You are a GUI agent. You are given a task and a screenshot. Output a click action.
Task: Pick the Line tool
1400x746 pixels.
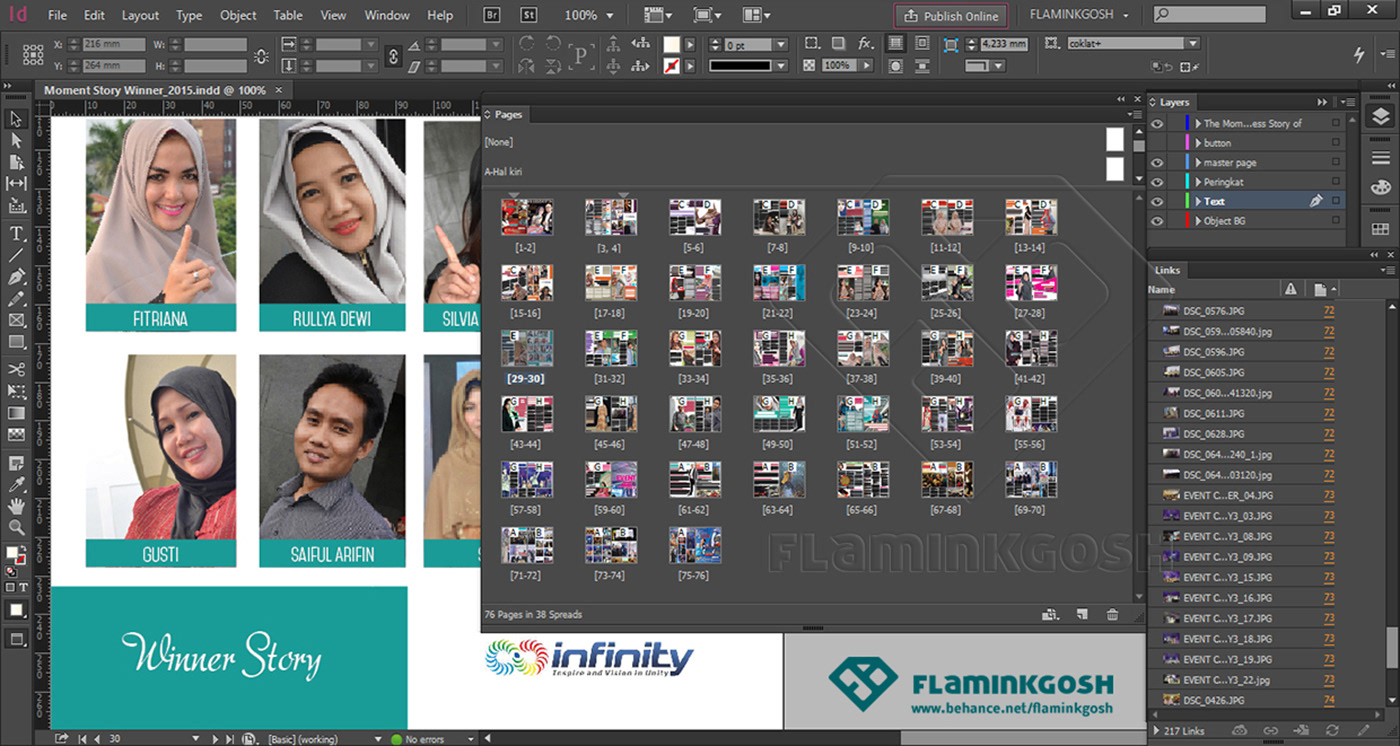pyautogui.click(x=16, y=255)
